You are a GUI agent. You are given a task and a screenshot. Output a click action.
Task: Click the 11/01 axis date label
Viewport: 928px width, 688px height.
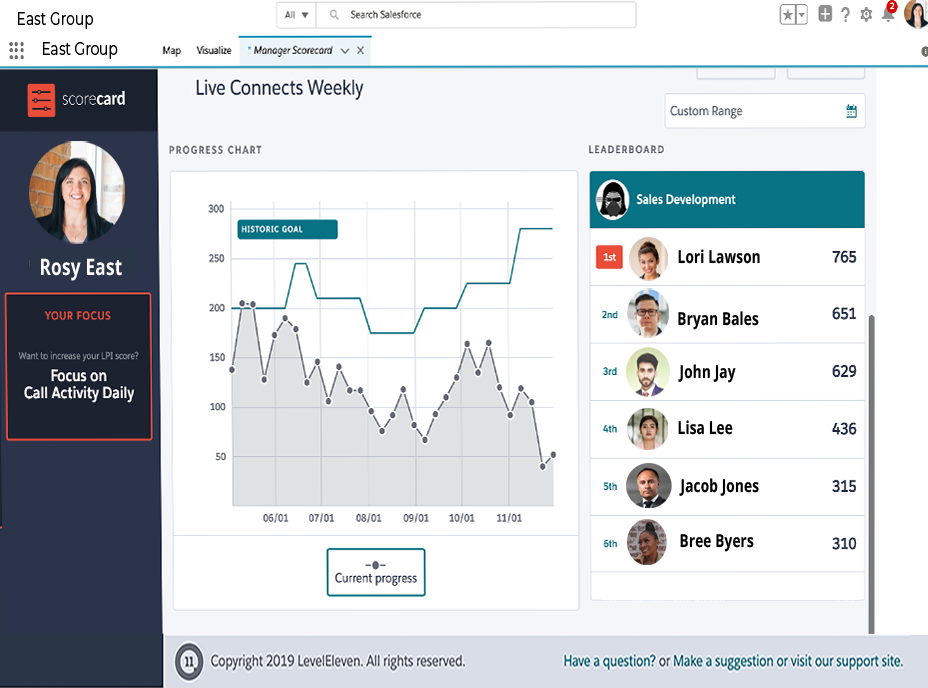click(509, 518)
